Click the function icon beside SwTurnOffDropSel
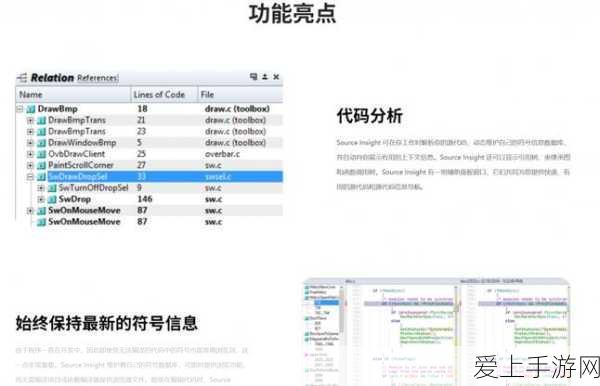The width and height of the screenshot is (600, 386). pos(52,188)
